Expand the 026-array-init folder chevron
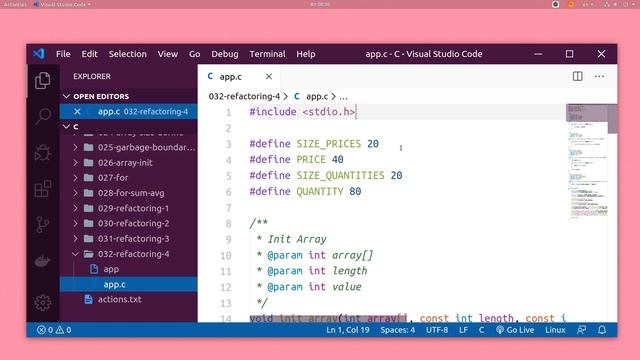Image resolution: width=640 pixels, height=360 pixels. (75, 162)
